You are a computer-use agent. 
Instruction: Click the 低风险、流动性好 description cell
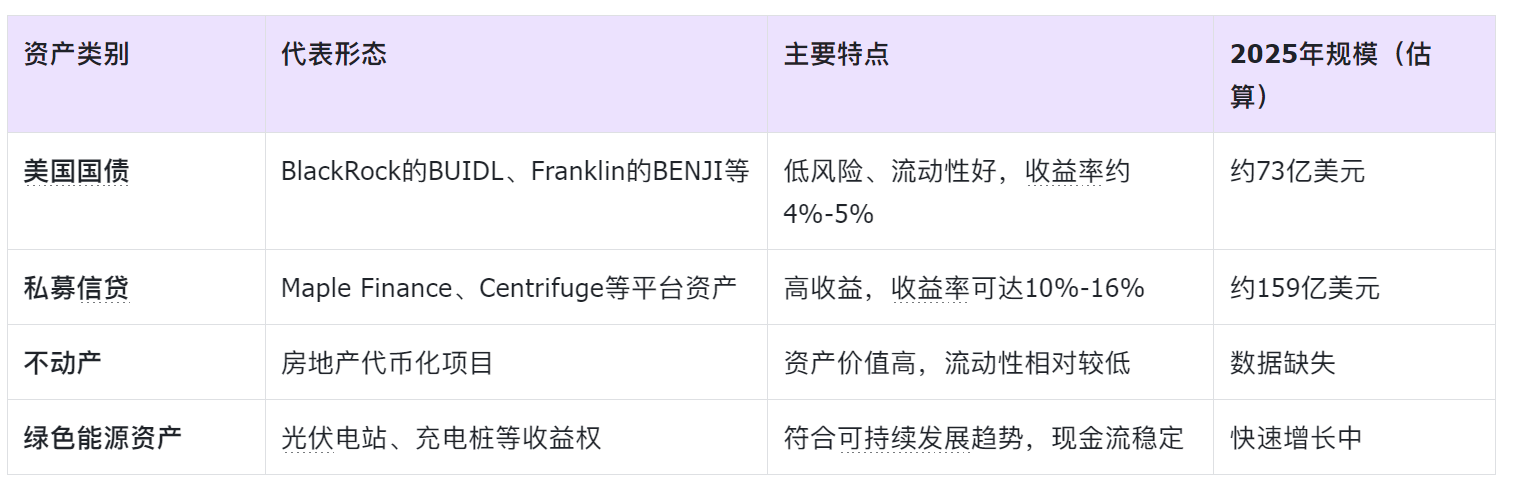(x=957, y=191)
